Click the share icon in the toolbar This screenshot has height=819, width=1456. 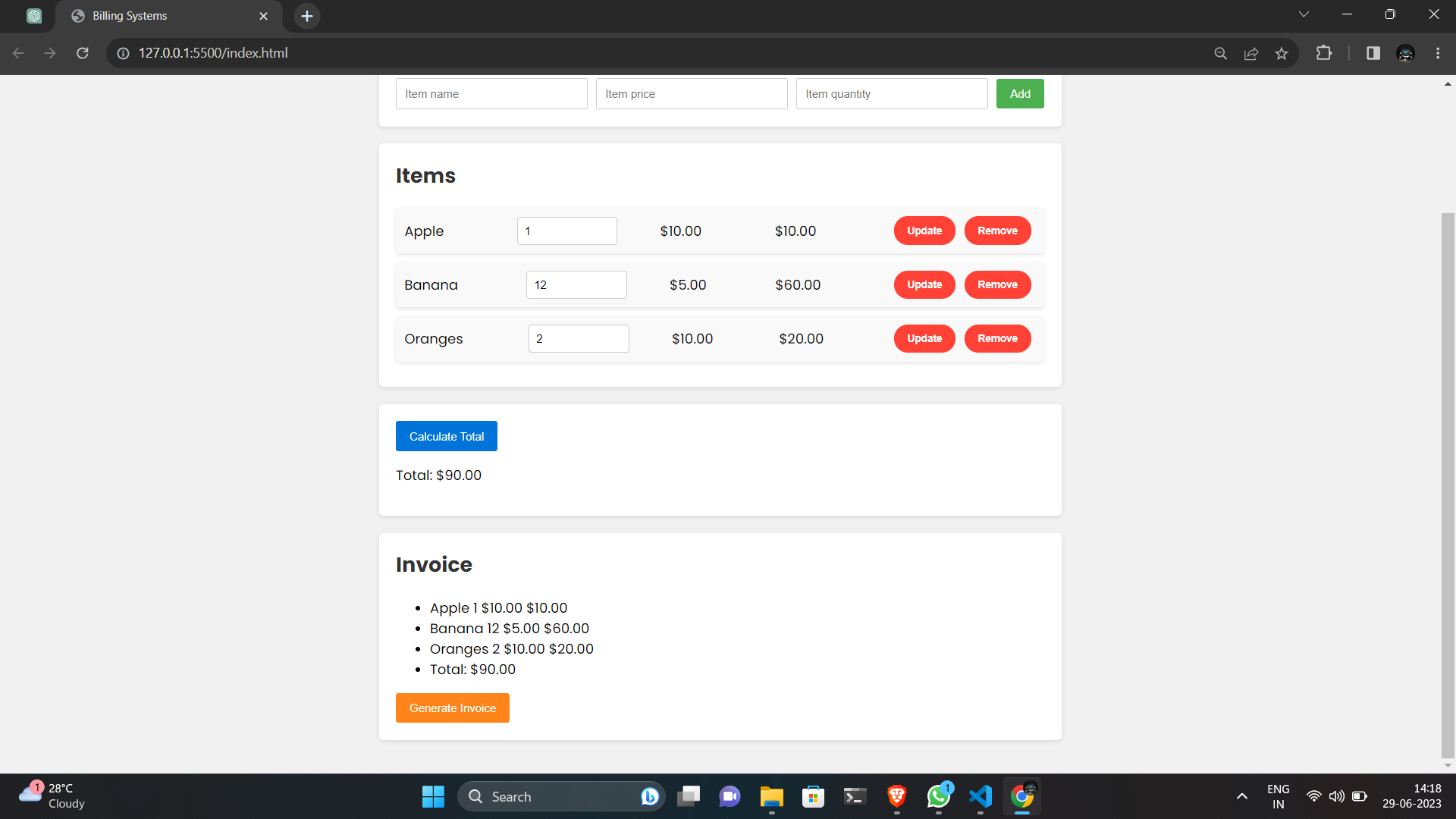1251,53
